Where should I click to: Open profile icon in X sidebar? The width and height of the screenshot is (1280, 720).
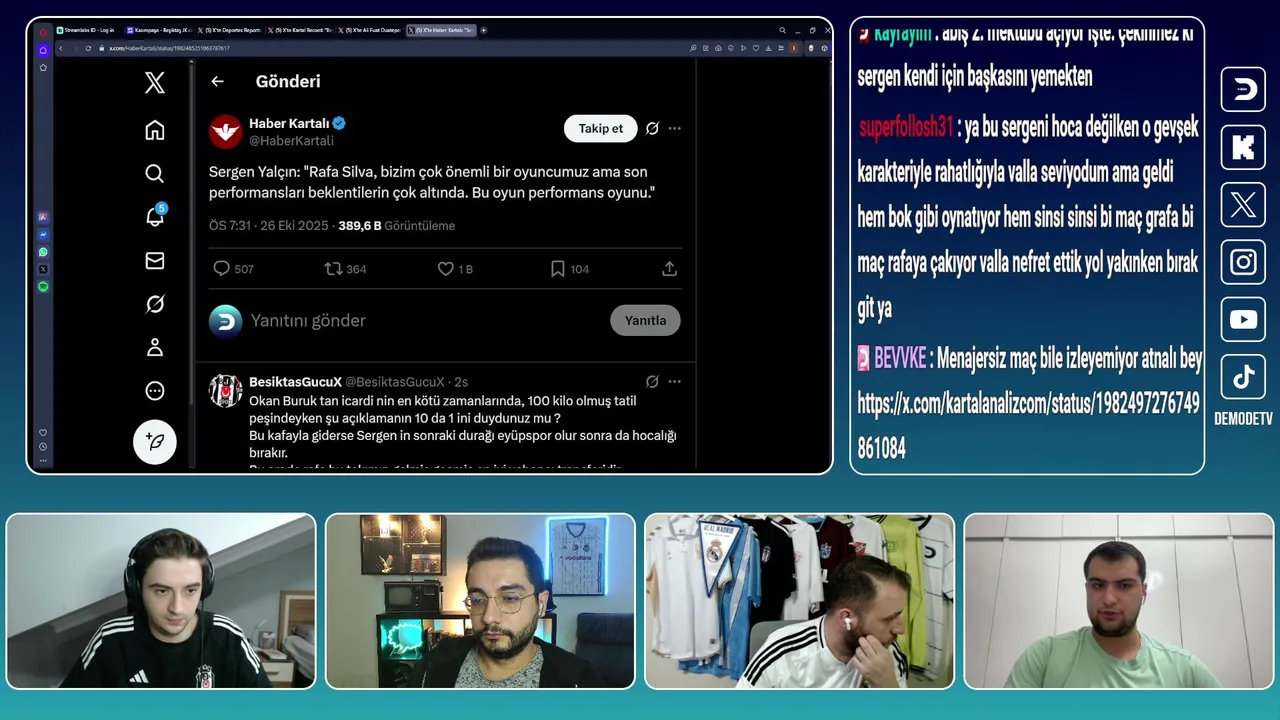tap(154, 347)
